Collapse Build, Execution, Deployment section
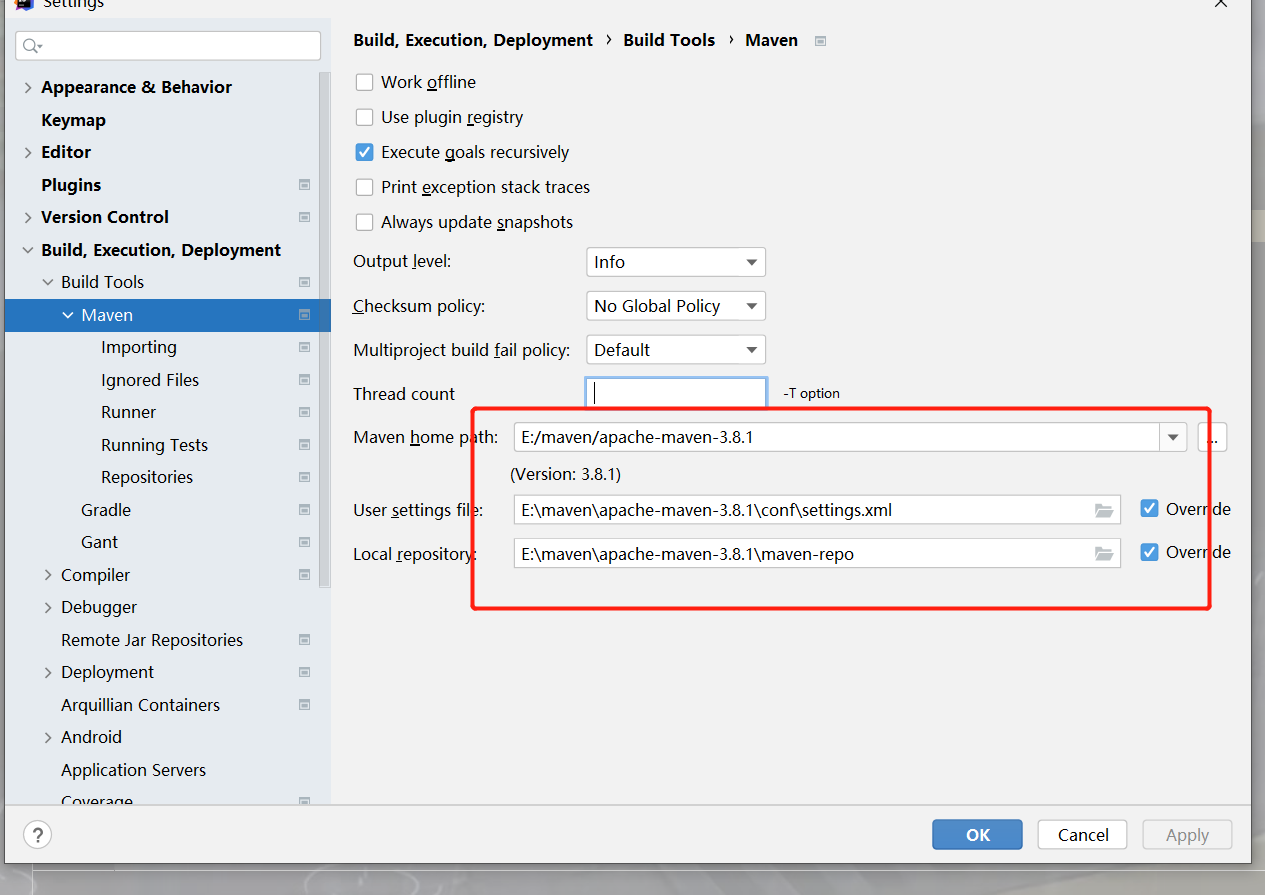1265x895 pixels. click(x=28, y=250)
